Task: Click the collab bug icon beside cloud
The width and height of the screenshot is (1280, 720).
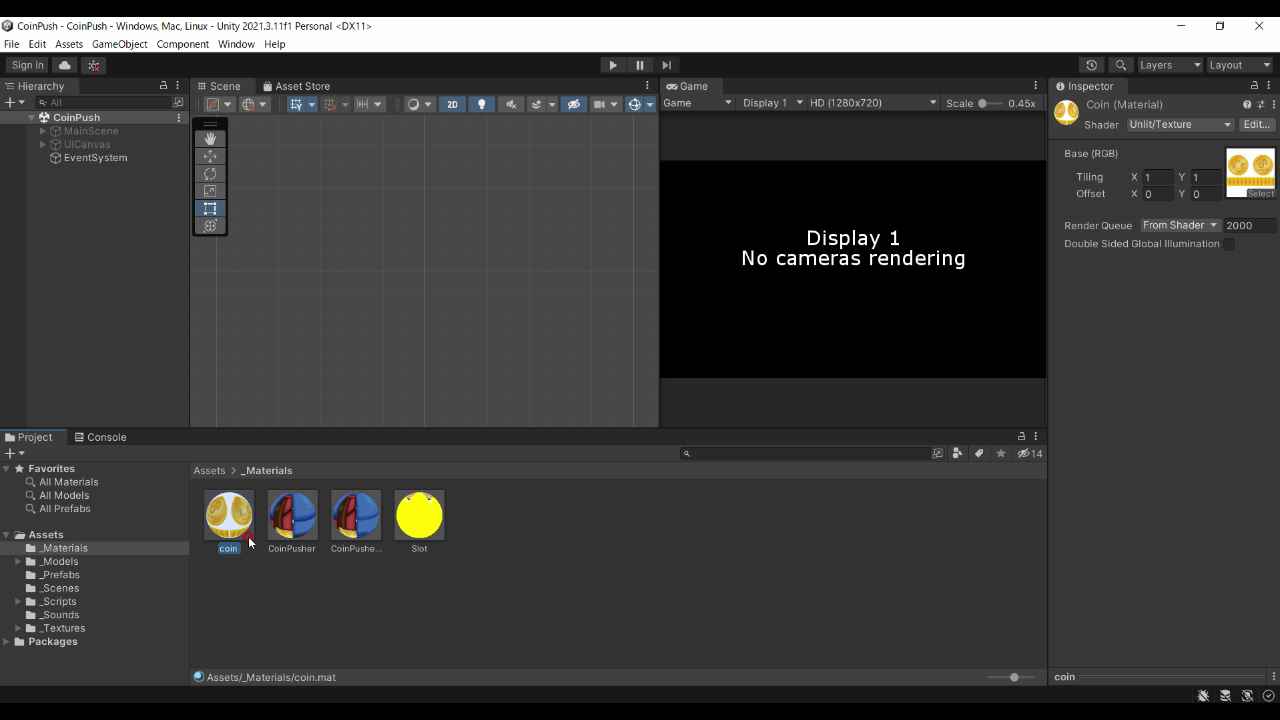Action: (94, 65)
